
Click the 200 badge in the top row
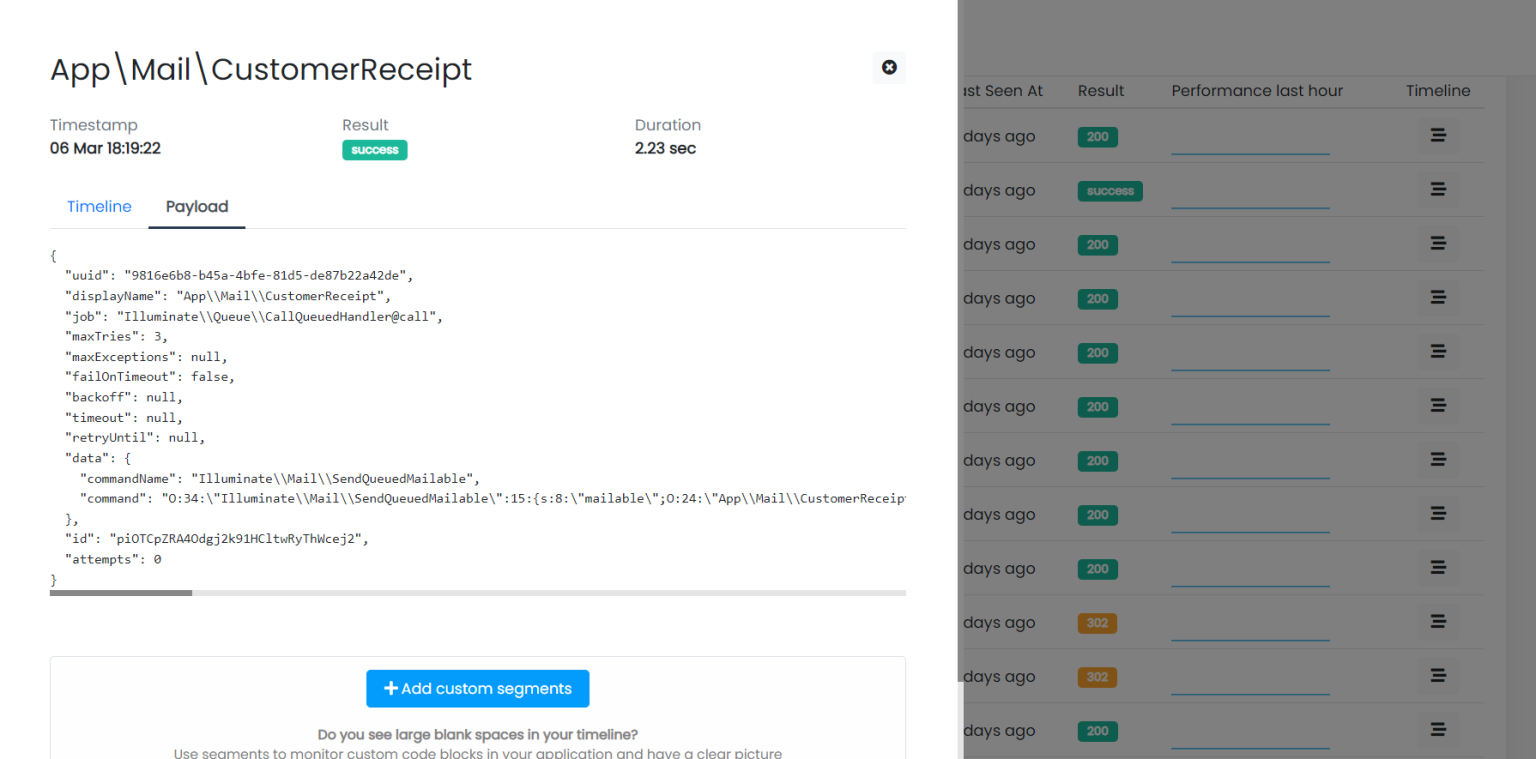coord(1097,136)
